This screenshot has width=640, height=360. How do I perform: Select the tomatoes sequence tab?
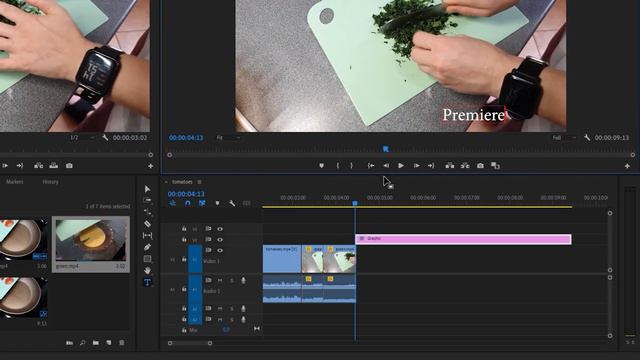pyautogui.click(x=182, y=182)
